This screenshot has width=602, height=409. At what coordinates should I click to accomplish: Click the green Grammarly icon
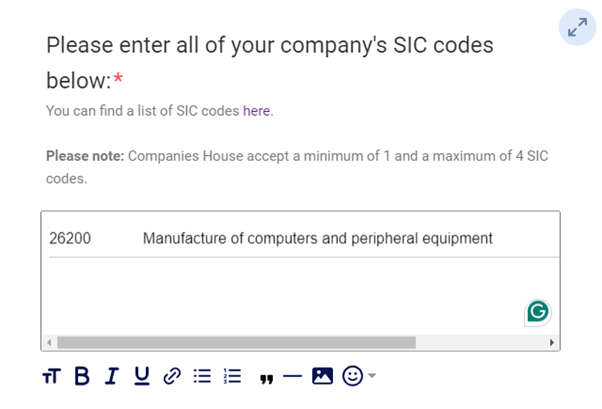click(538, 313)
